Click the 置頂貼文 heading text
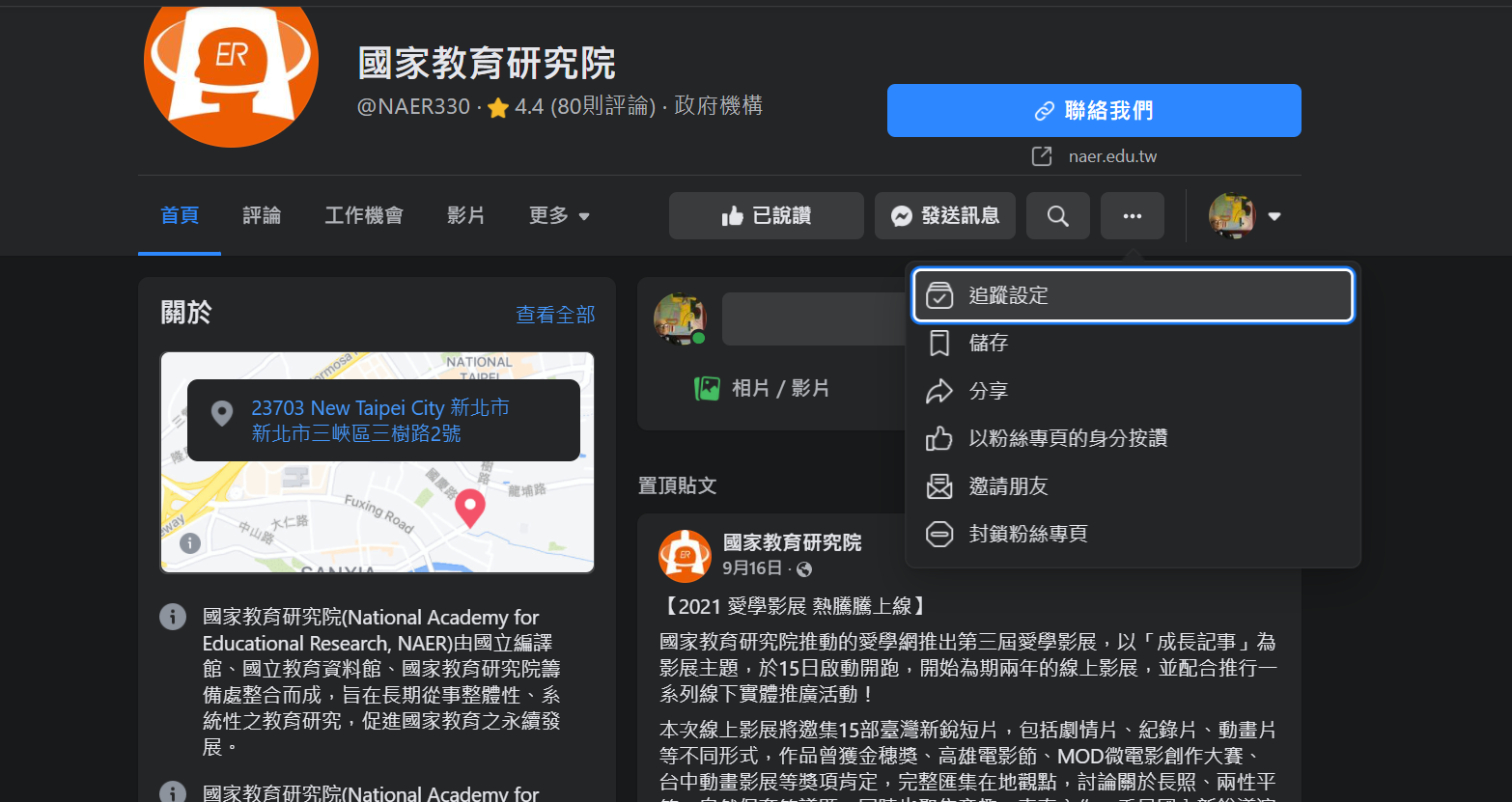The width and height of the screenshot is (1512, 802). click(x=678, y=485)
